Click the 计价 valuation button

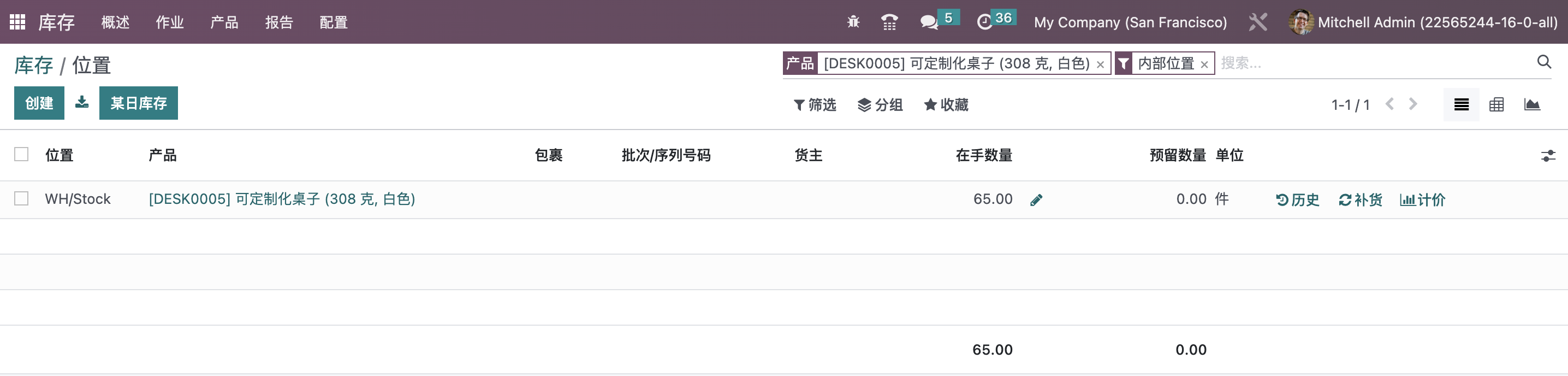coord(1423,200)
